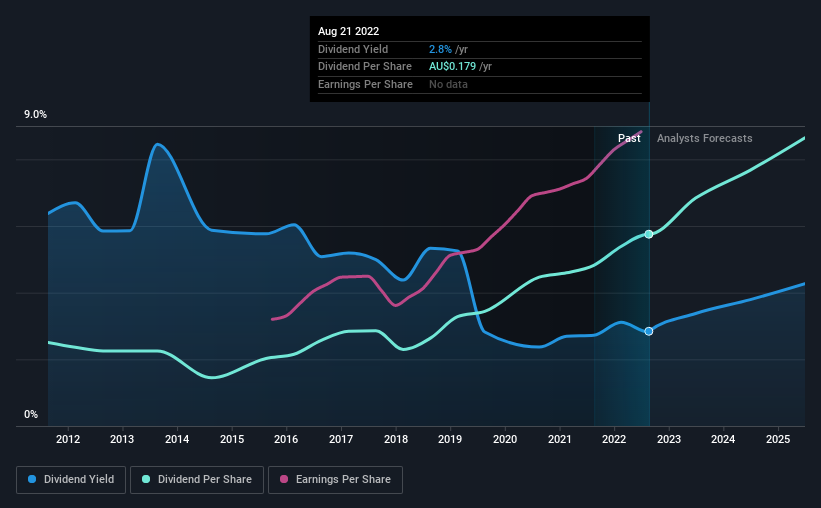Toggle the Dividend Per Share legend button
Image resolution: width=821 pixels, height=508 pixels.
(197, 480)
